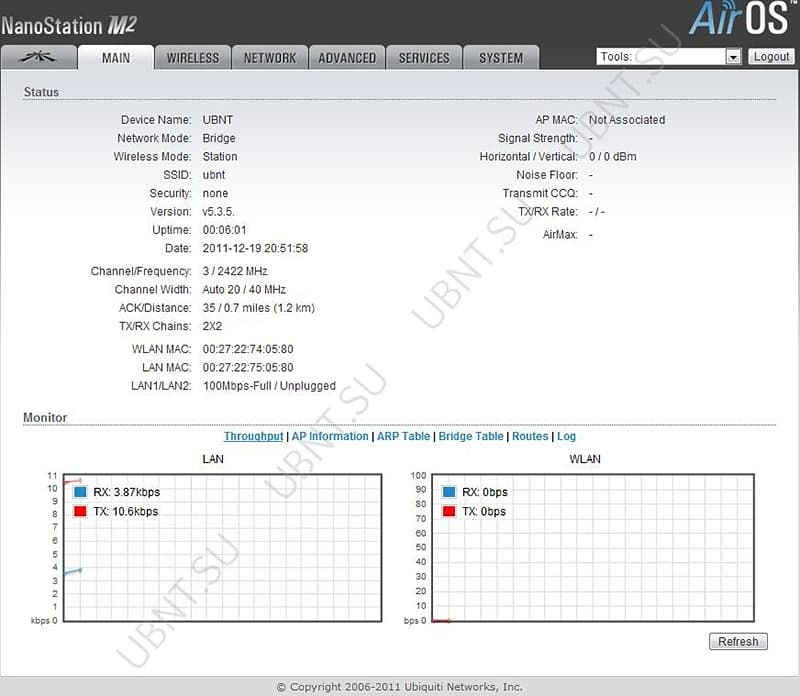
Task: Click the LAN RX: 3.87kbps reading
Action: 127,492
